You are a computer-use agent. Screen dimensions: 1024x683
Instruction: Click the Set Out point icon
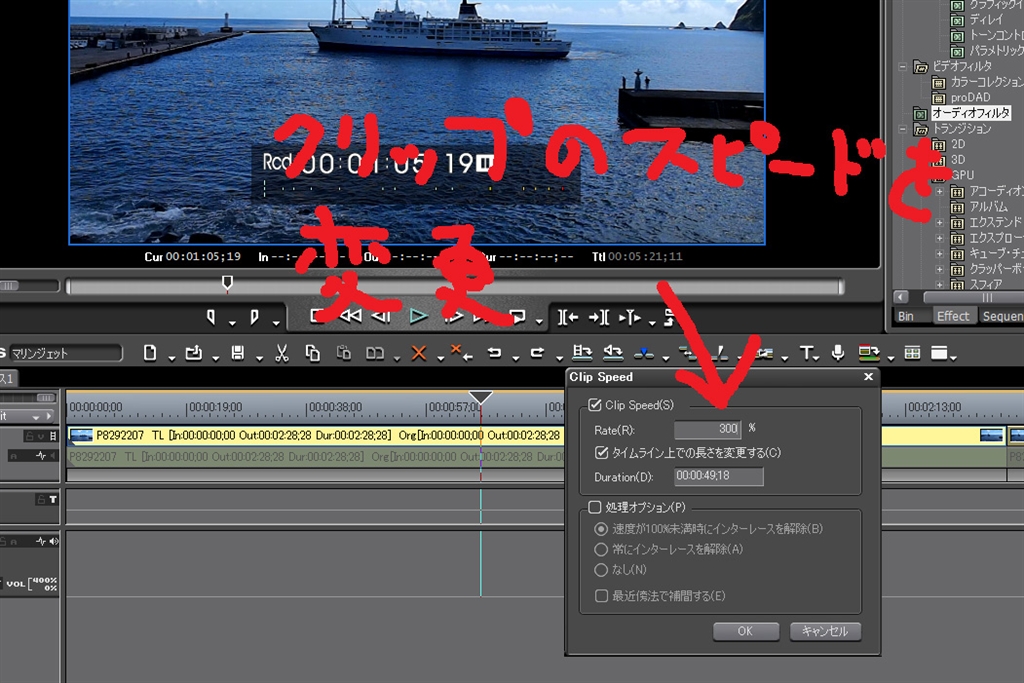pos(254,317)
